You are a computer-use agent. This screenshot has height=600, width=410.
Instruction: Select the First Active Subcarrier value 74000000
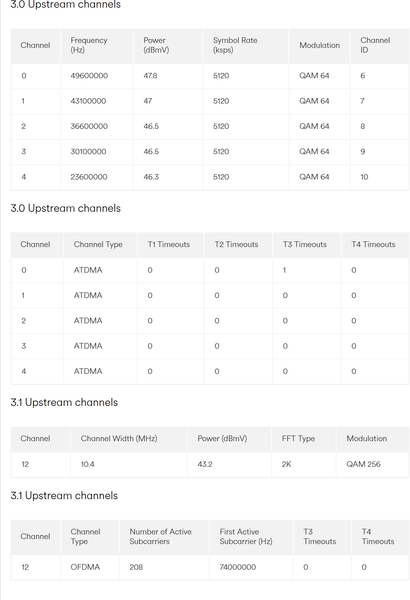[x=238, y=567]
